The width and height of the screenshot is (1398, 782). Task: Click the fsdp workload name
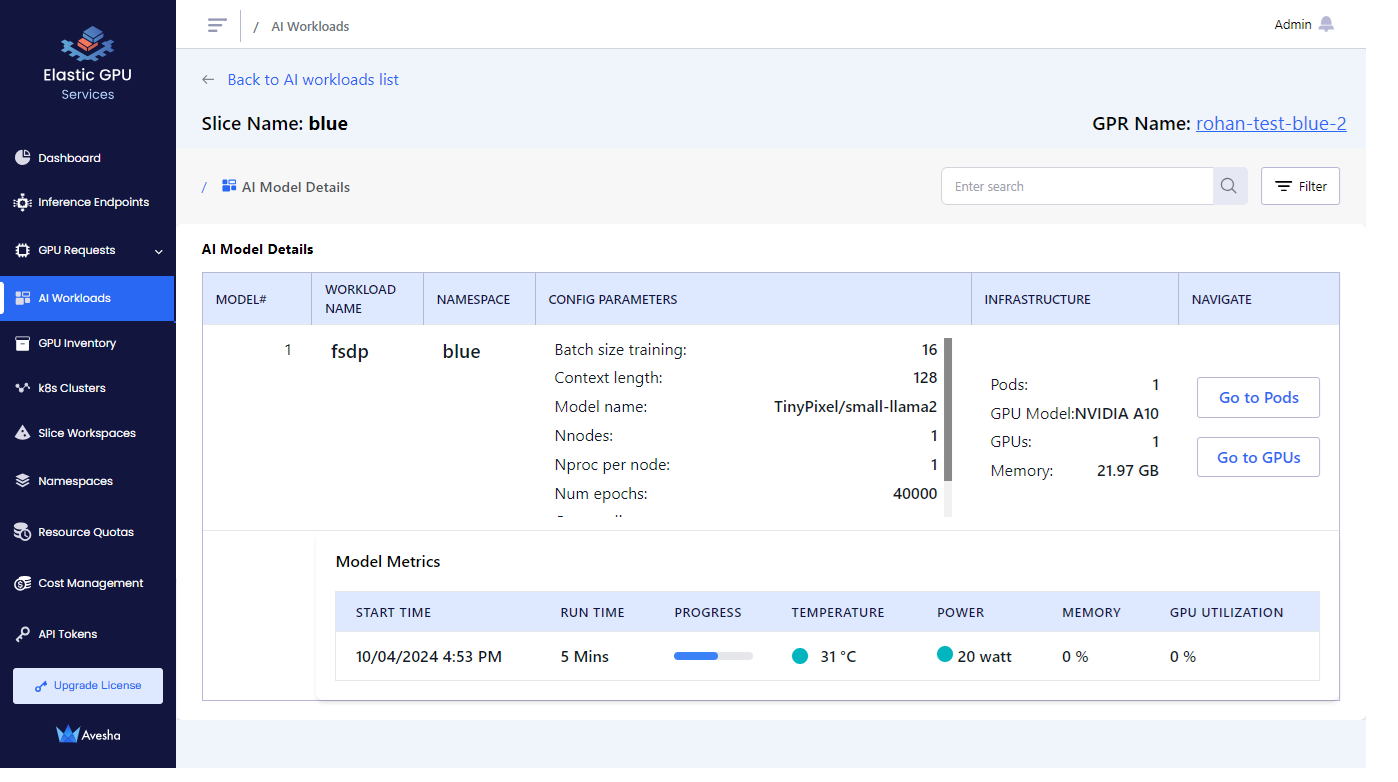pos(350,352)
